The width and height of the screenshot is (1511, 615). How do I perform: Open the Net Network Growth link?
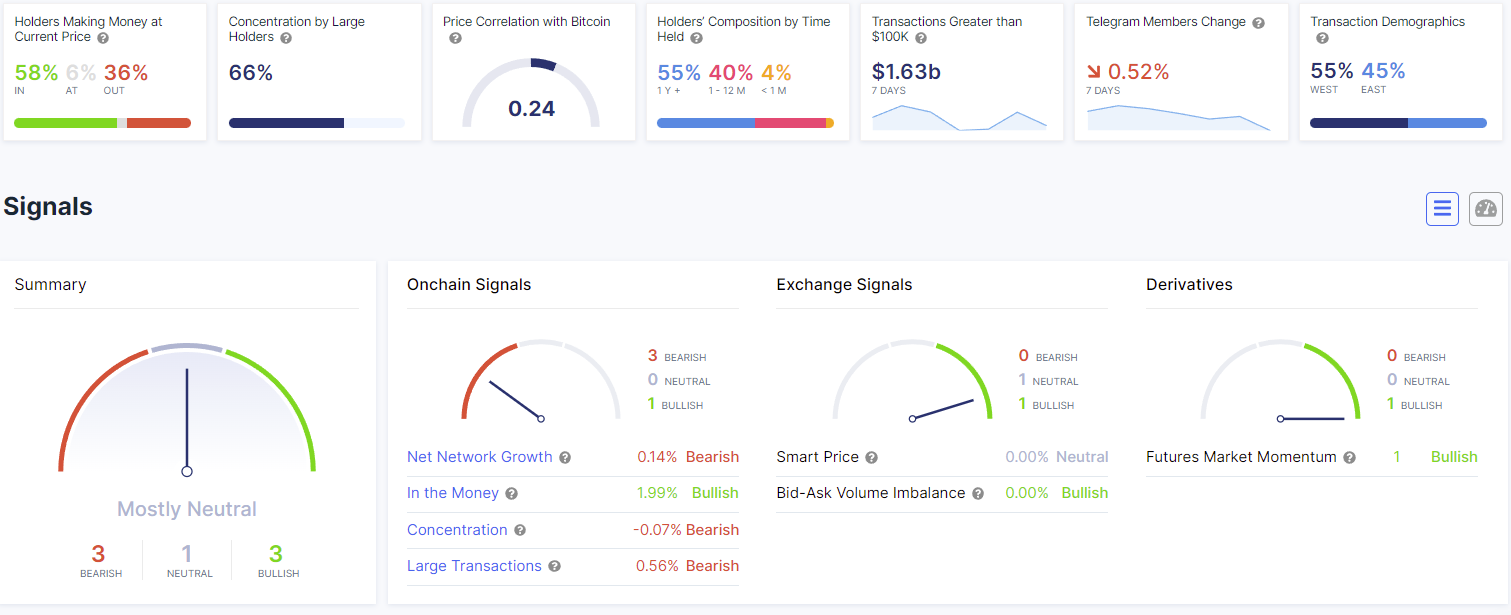(x=479, y=457)
